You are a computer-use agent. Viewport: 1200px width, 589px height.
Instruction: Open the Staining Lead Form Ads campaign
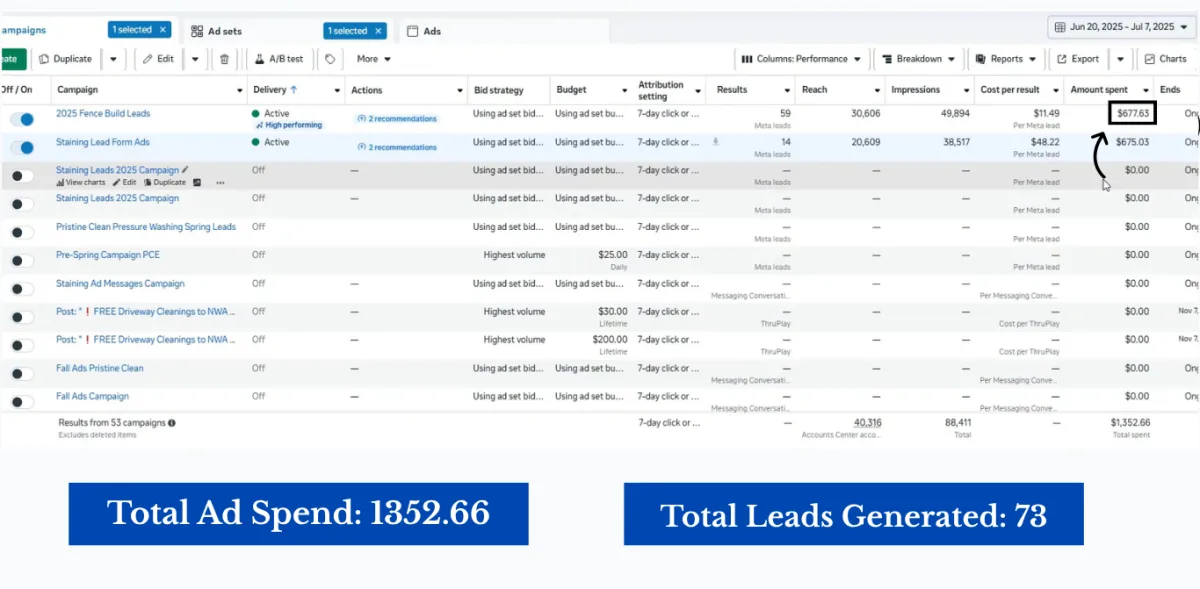(x=103, y=142)
